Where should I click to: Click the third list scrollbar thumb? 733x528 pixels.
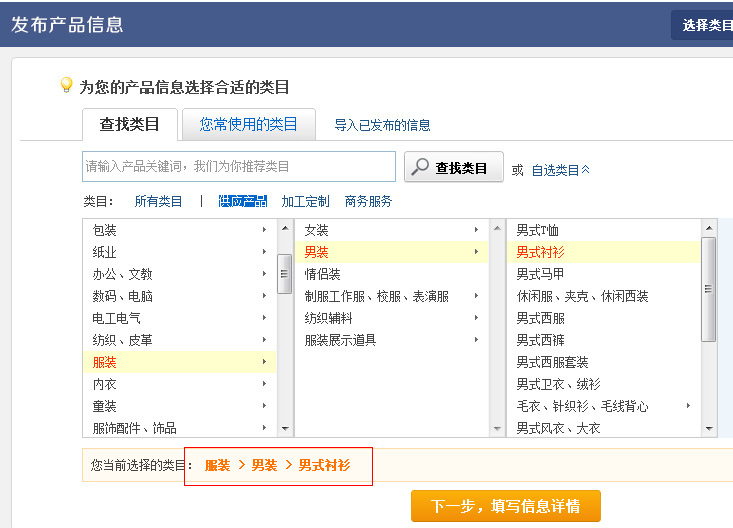click(709, 289)
